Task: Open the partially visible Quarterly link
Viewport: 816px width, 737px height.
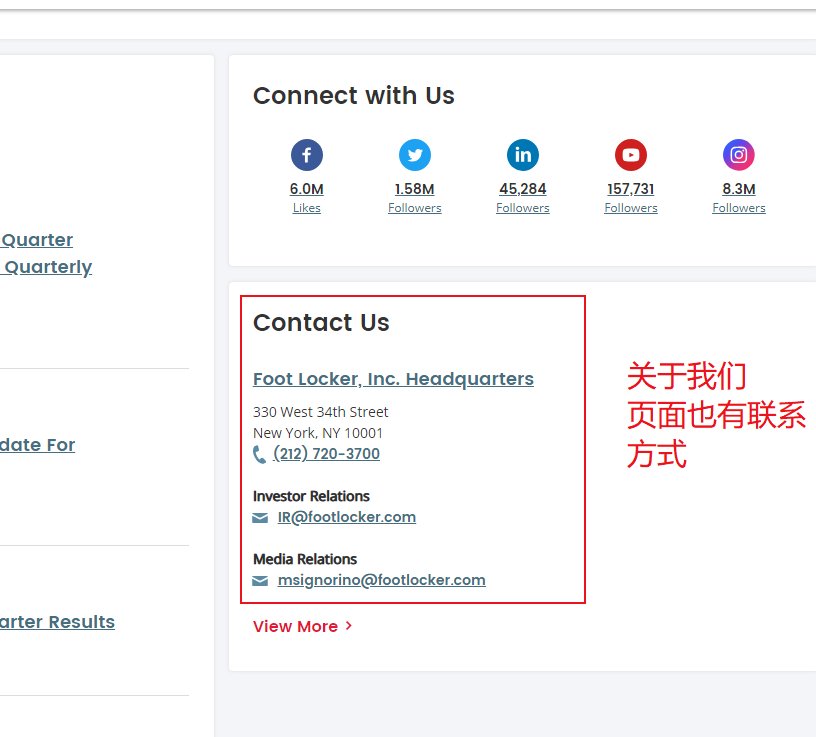Action: coord(46,268)
